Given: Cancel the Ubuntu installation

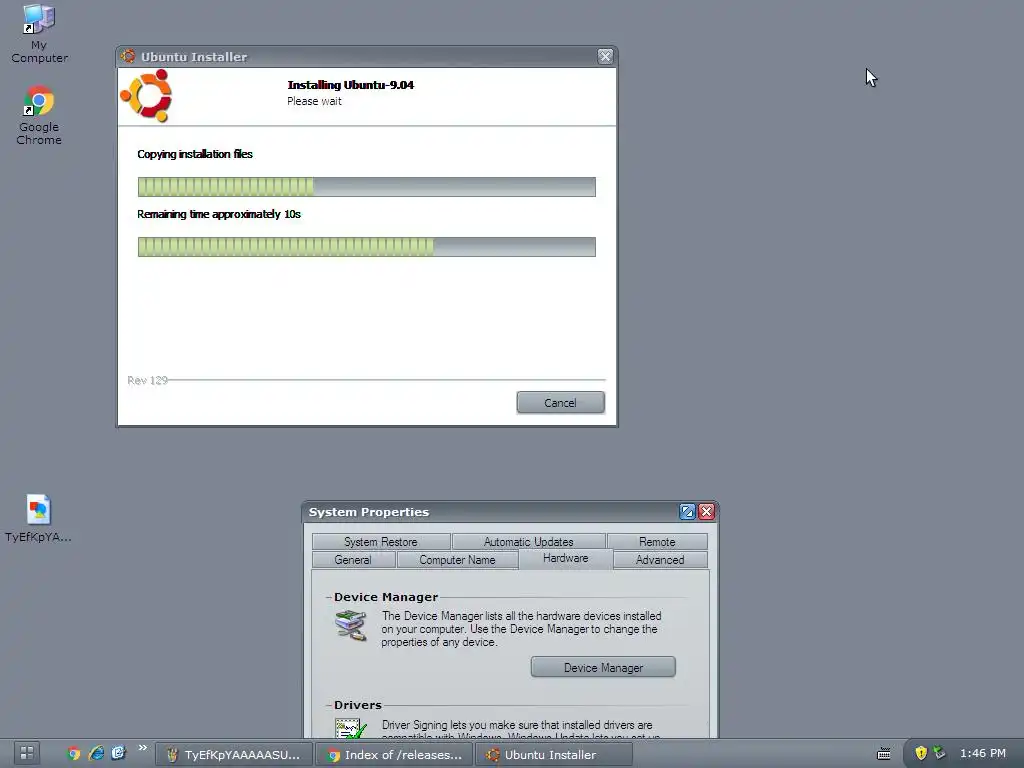Looking at the screenshot, I should [x=560, y=402].
